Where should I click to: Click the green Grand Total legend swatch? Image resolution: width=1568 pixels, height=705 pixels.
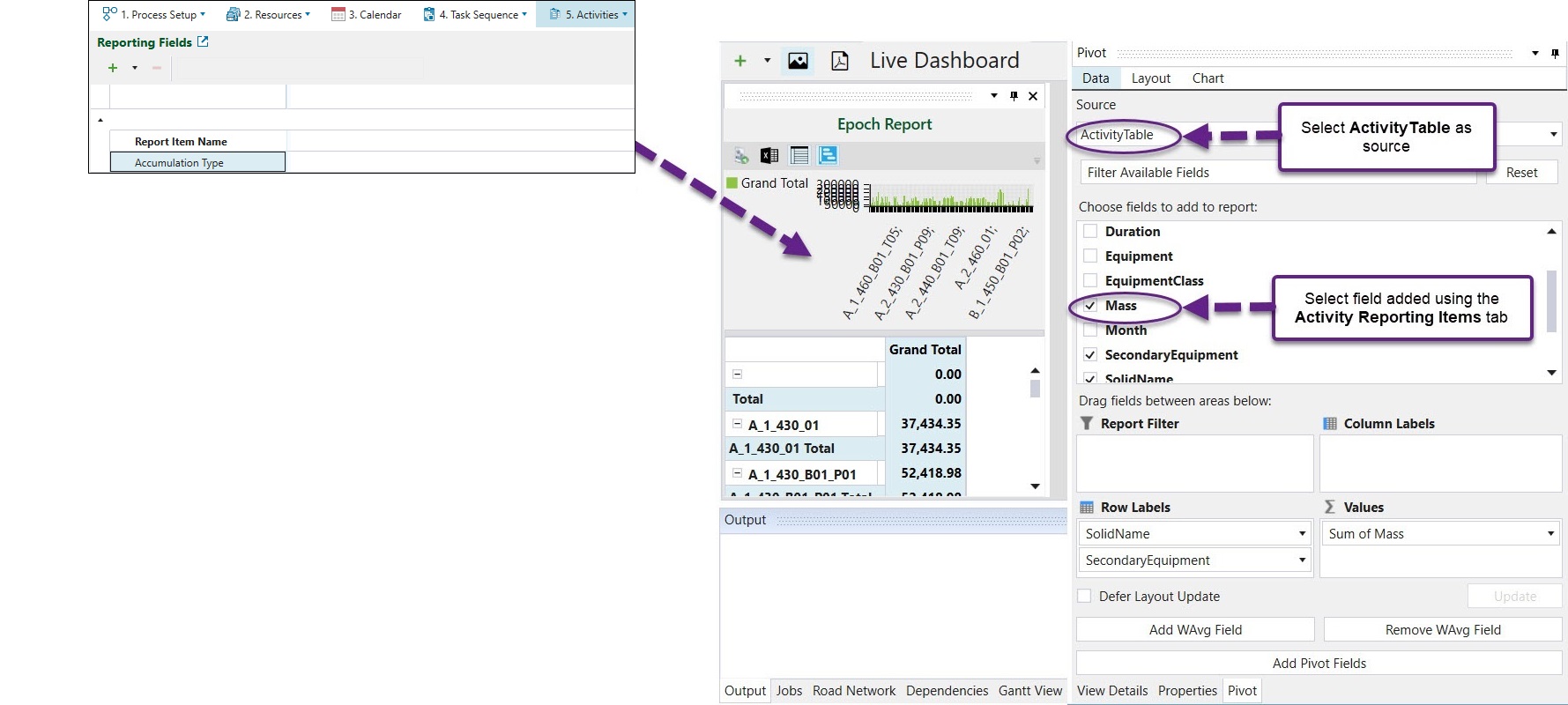click(x=732, y=183)
